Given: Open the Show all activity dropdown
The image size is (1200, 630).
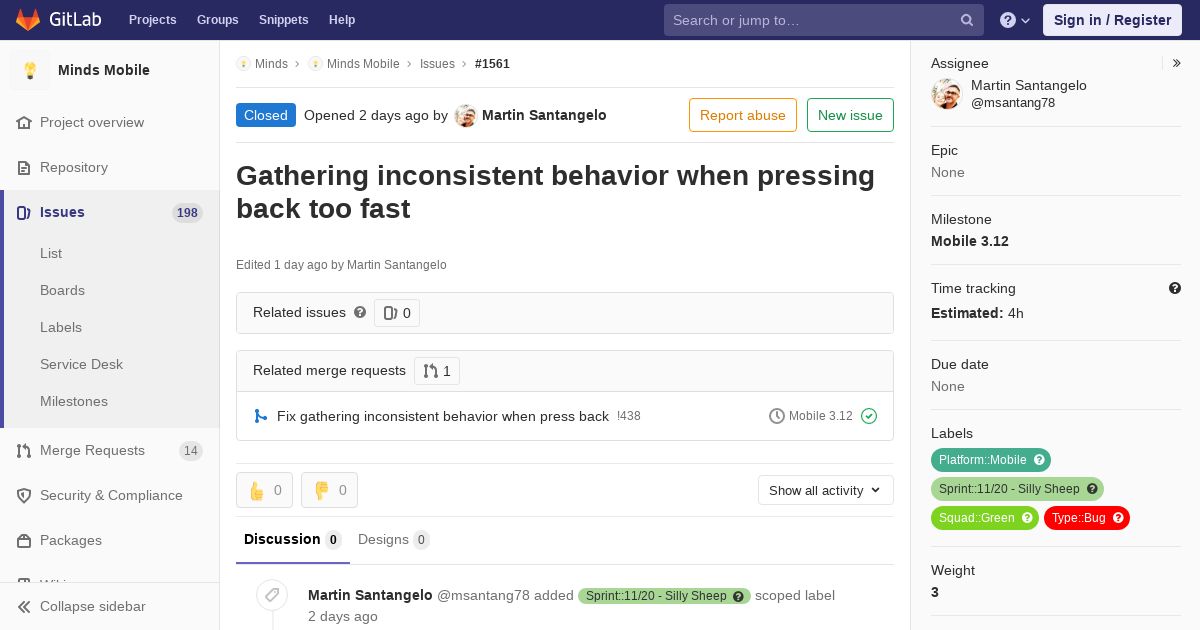Looking at the screenshot, I should click(x=826, y=490).
